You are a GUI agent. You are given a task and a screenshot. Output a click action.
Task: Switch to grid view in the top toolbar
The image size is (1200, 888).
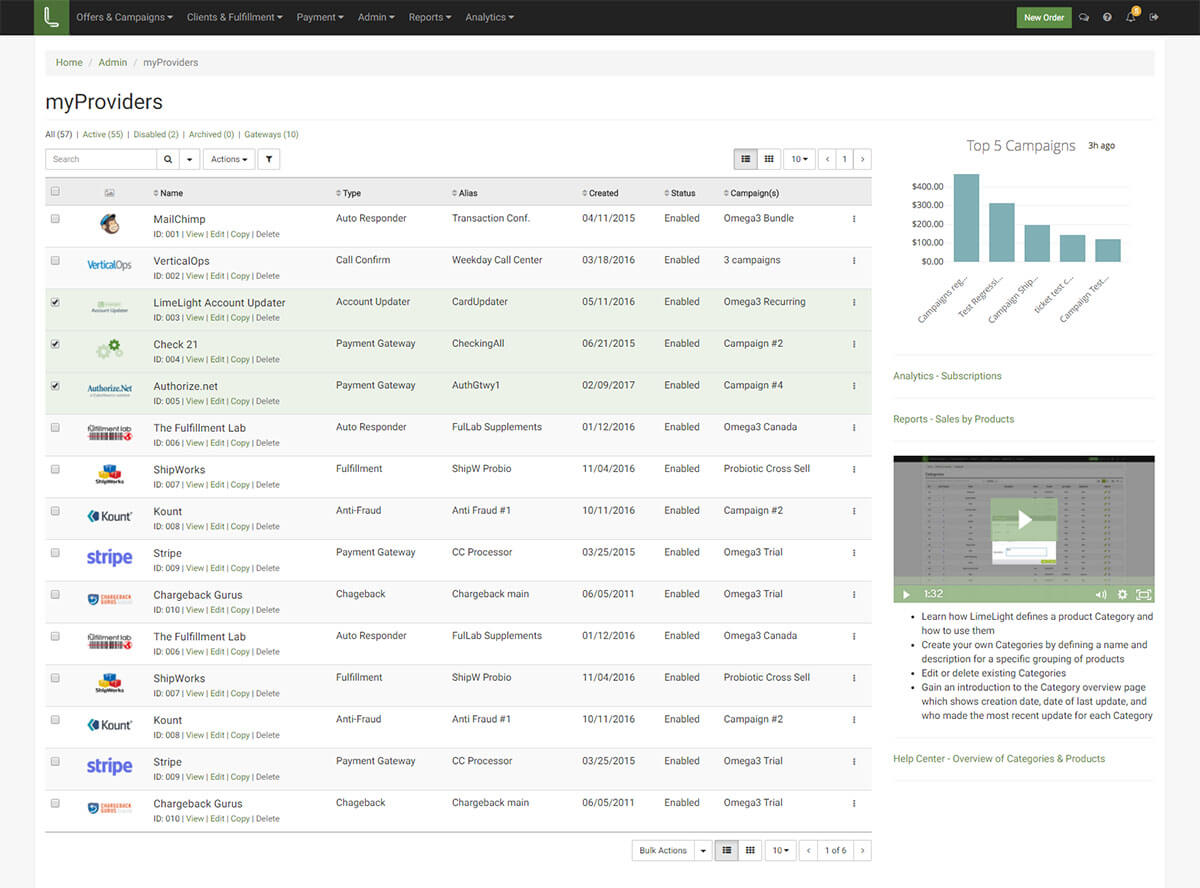769,159
